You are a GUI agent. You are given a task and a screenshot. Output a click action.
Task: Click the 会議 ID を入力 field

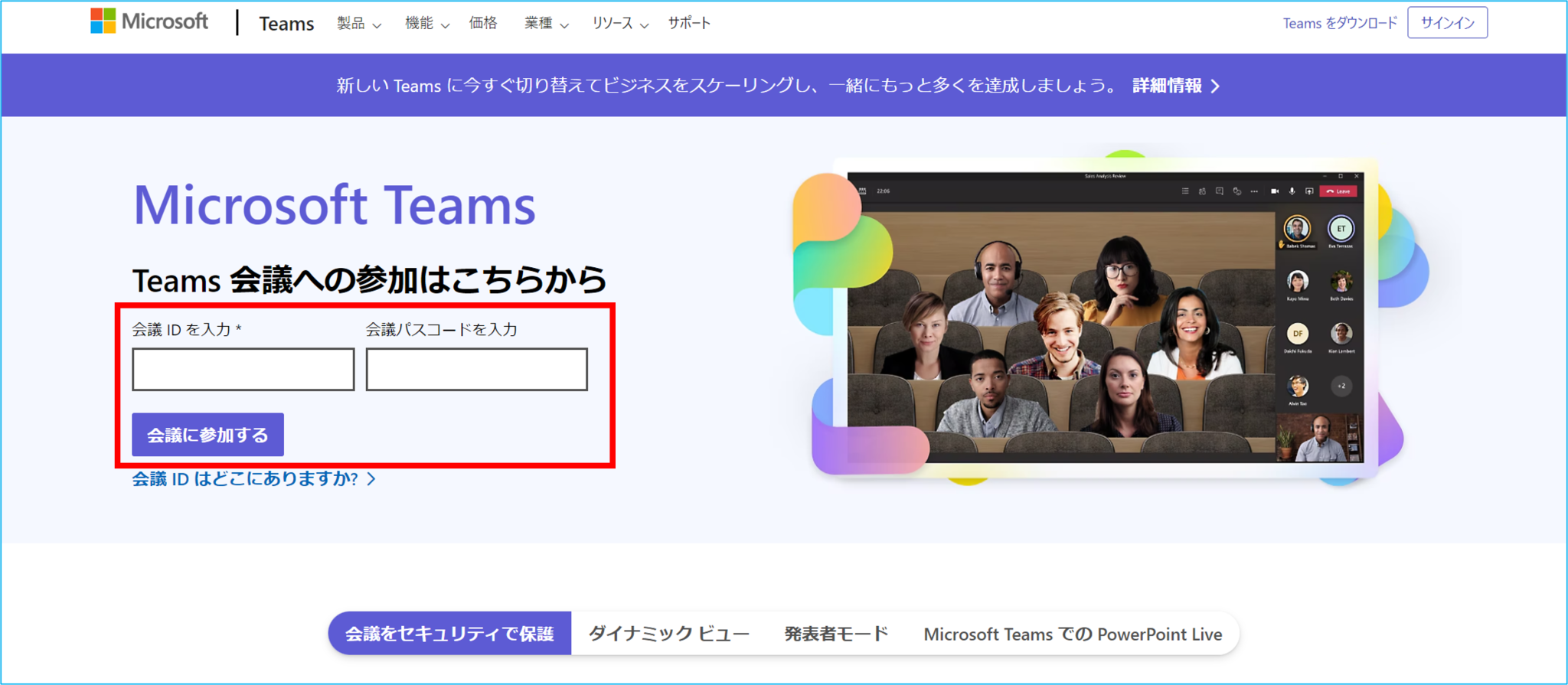click(x=243, y=370)
